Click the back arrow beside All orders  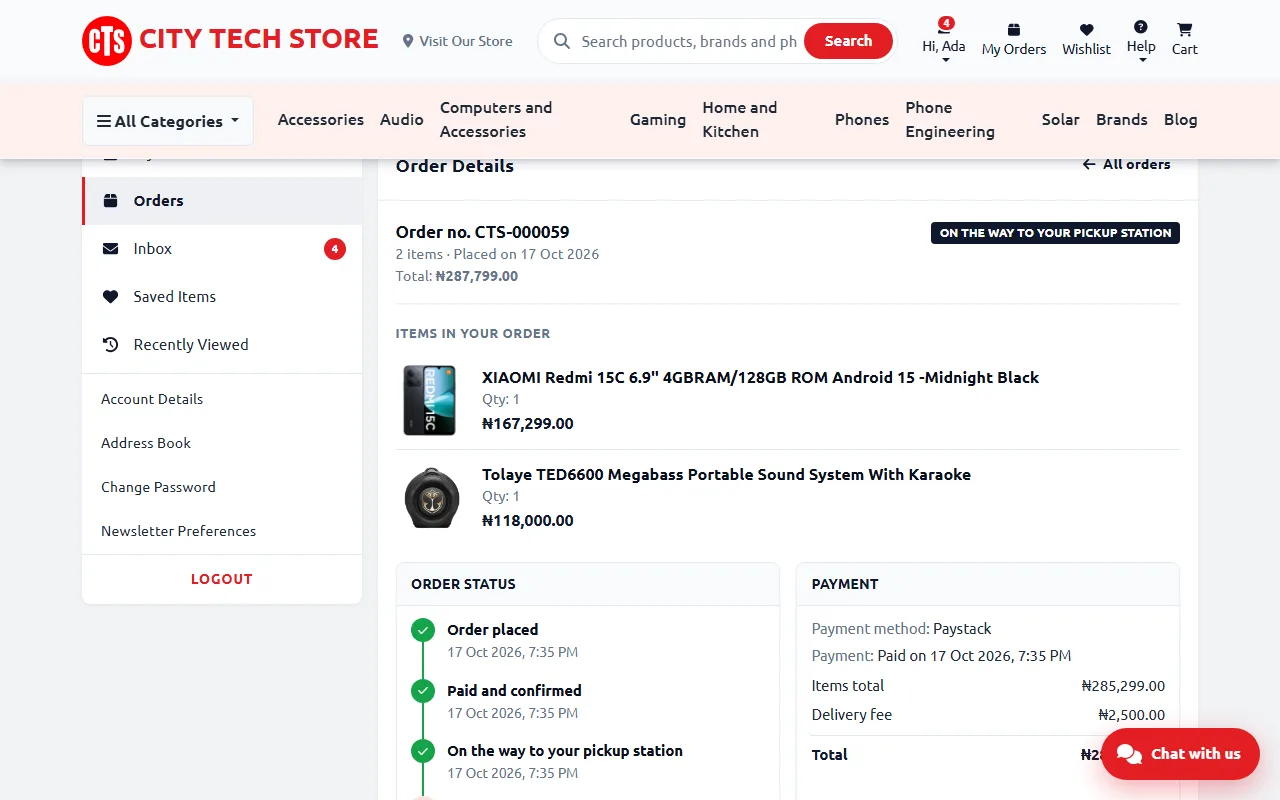click(1089, 164)
